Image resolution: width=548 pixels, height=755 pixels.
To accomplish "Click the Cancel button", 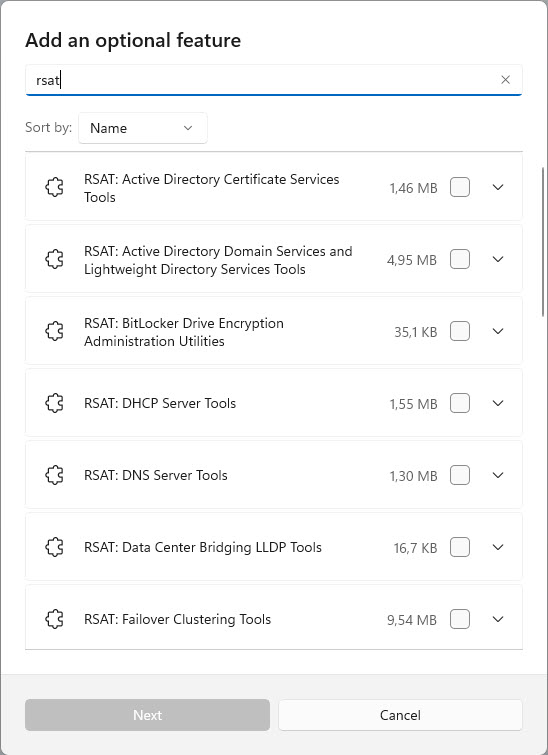I will pyautogui.click(x=400, y=715).
